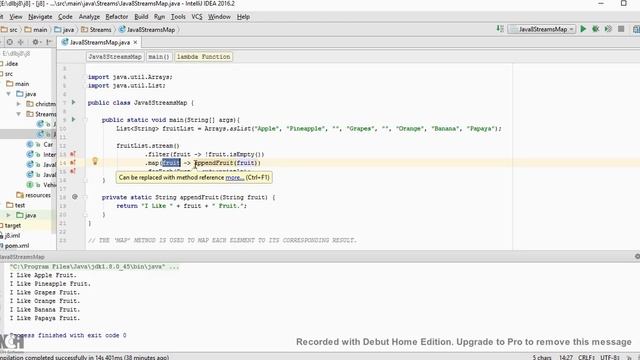Select the Car class in project tree
640x360 pixels.
pos(40,144)
